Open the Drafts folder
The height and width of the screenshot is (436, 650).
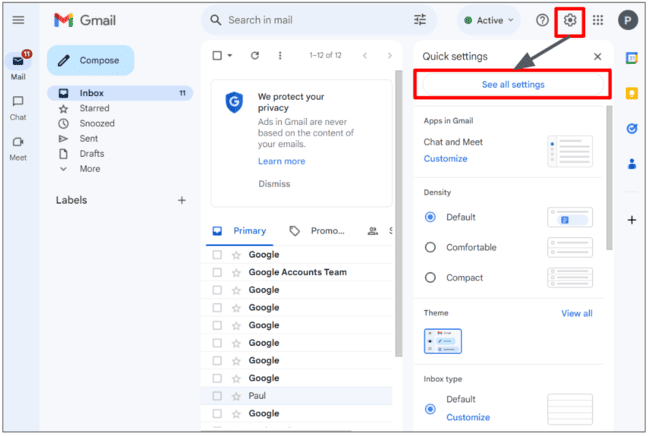92,154
